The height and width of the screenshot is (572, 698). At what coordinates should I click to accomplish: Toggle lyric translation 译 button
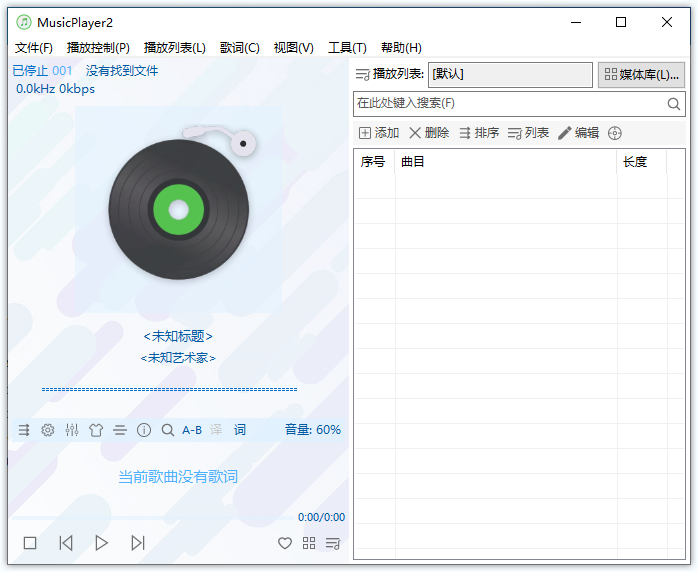(x=216, y=430)
